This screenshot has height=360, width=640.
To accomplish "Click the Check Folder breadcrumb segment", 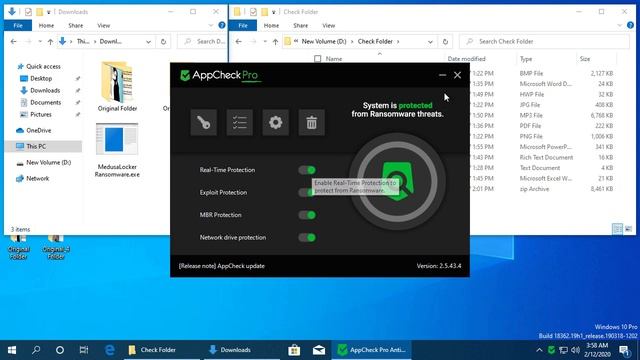I will pos(375,41).
